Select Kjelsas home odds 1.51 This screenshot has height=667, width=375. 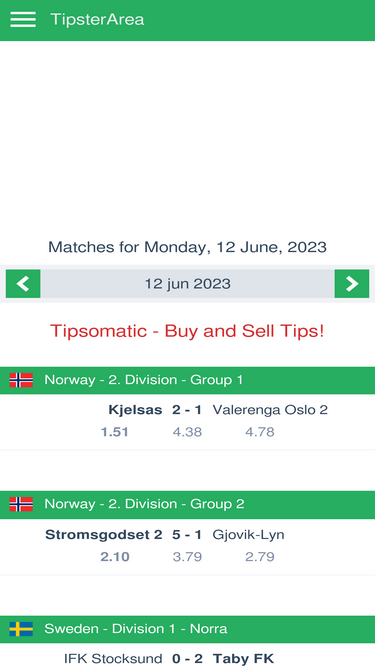point(115,432)
